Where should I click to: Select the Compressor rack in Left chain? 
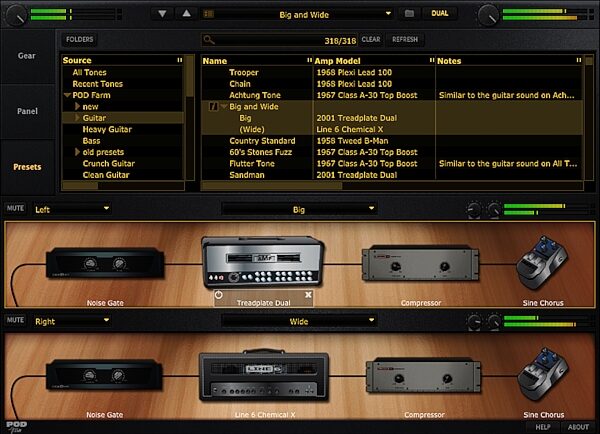click(420, 263)
